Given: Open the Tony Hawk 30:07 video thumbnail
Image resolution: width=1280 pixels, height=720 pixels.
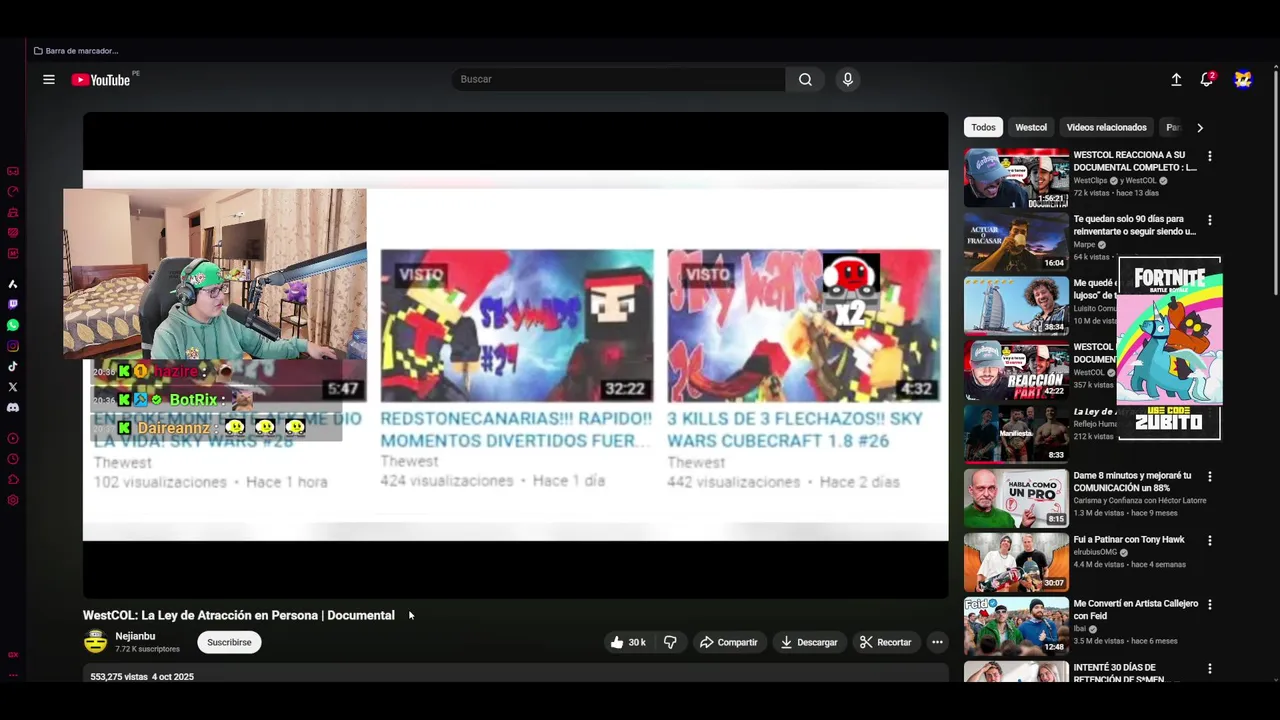Looking at the screenshot, I should coord(1016,562).
